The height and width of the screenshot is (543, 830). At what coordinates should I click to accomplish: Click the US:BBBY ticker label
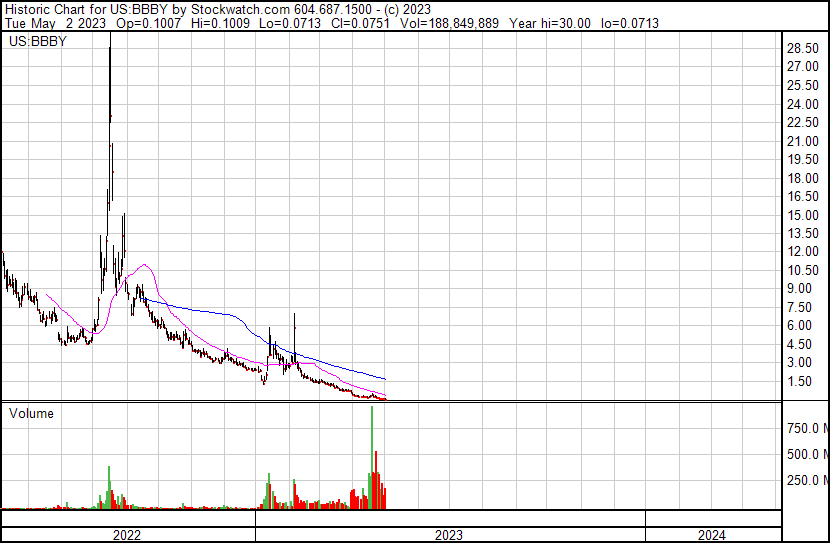[x=38, y=41]
